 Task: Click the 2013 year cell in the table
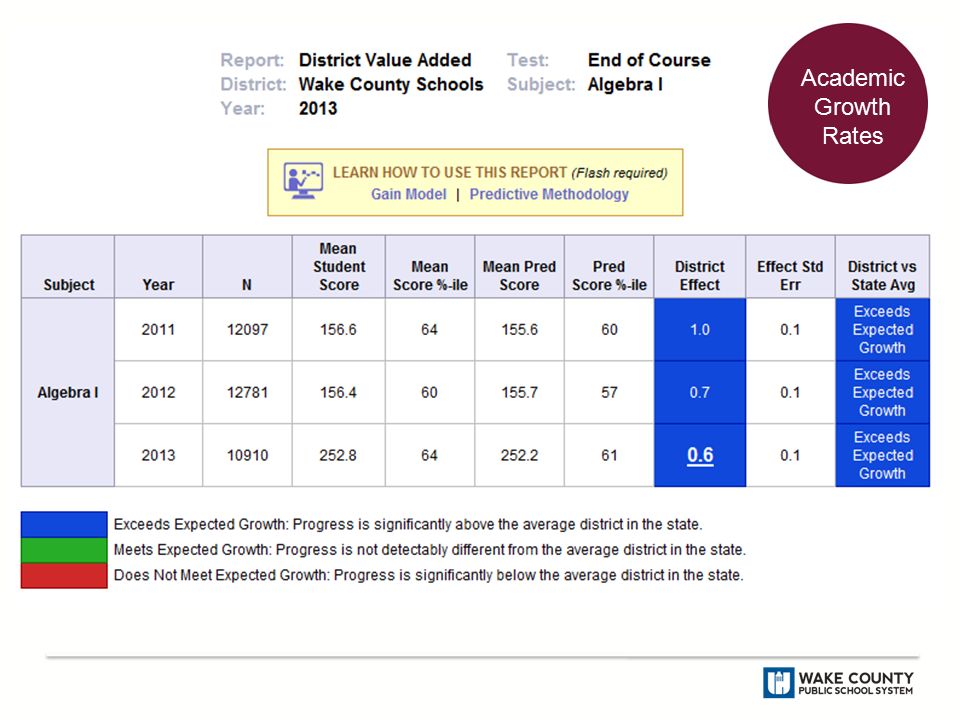(x=158, y=456)
